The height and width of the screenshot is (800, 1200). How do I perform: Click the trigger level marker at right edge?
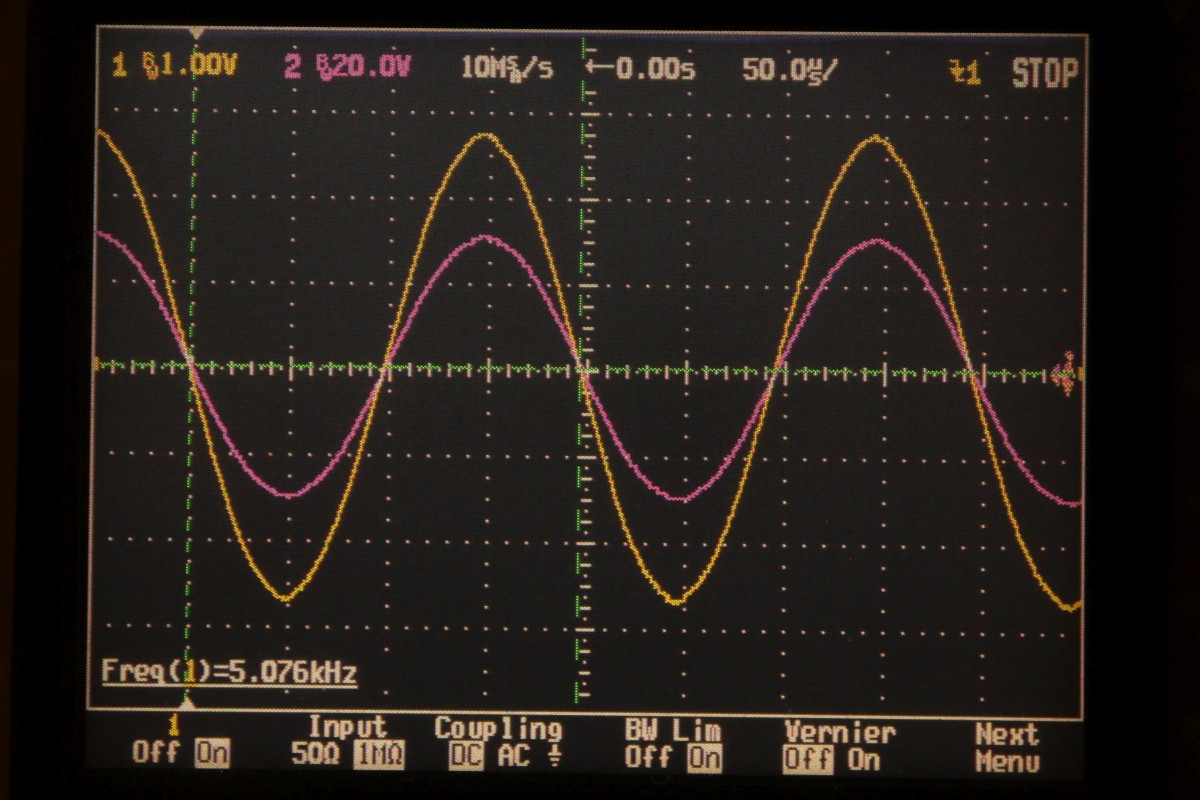coord(1066,373)
